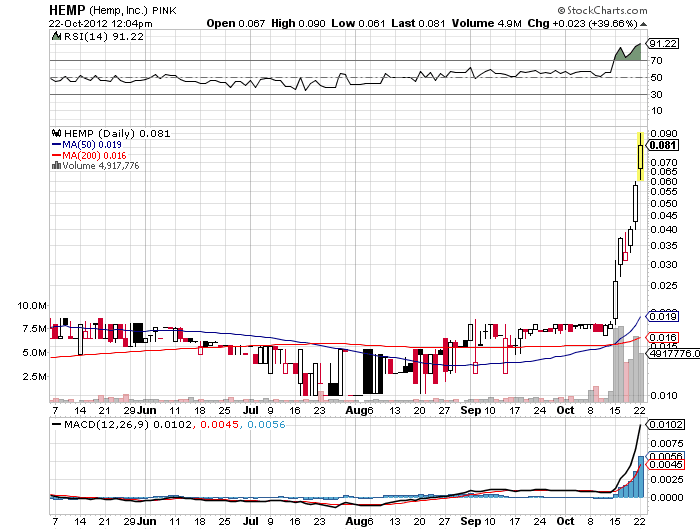Click the PINK exchange label
The image size is (700, 530).
coord(165,11)
